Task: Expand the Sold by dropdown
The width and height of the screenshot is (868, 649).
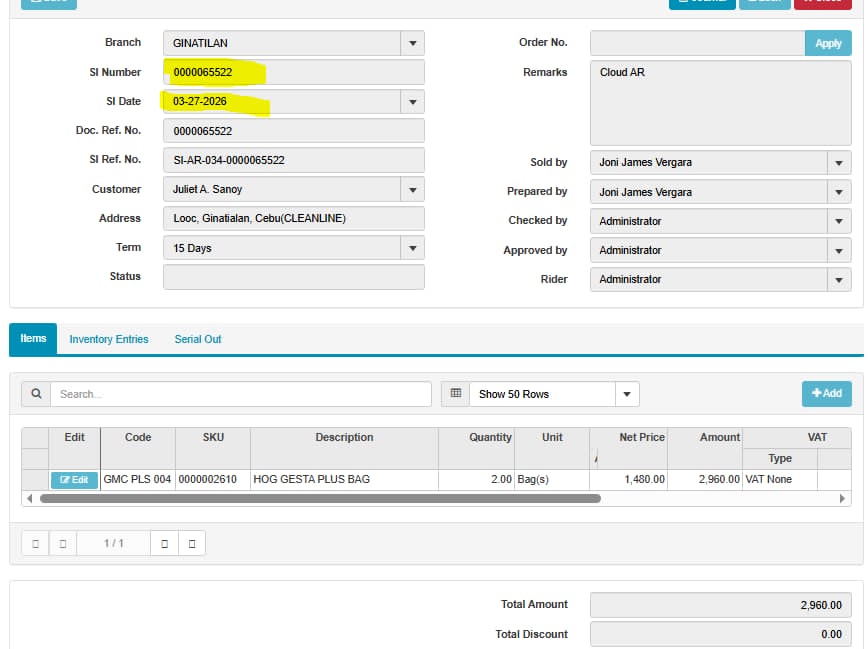Action: (x=839, y=163)
